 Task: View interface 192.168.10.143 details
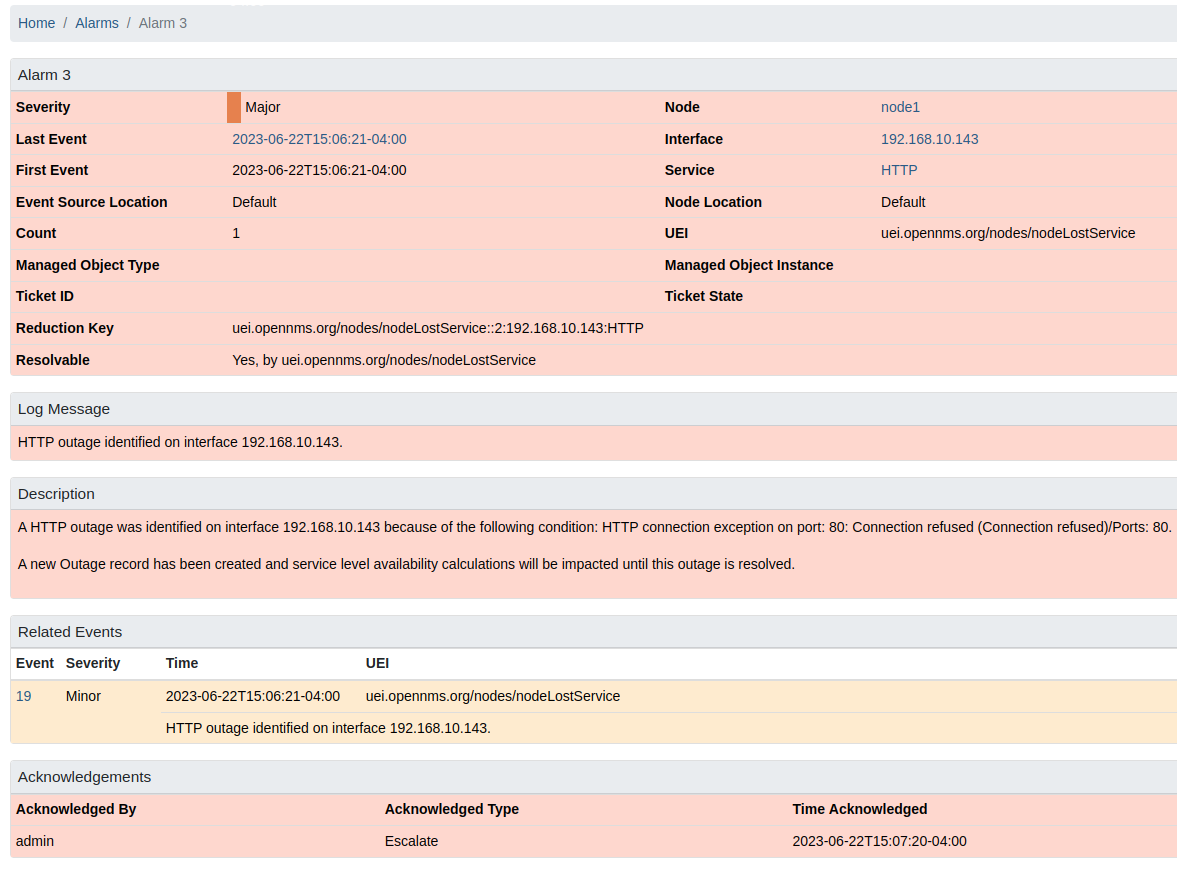pos(930,139)
